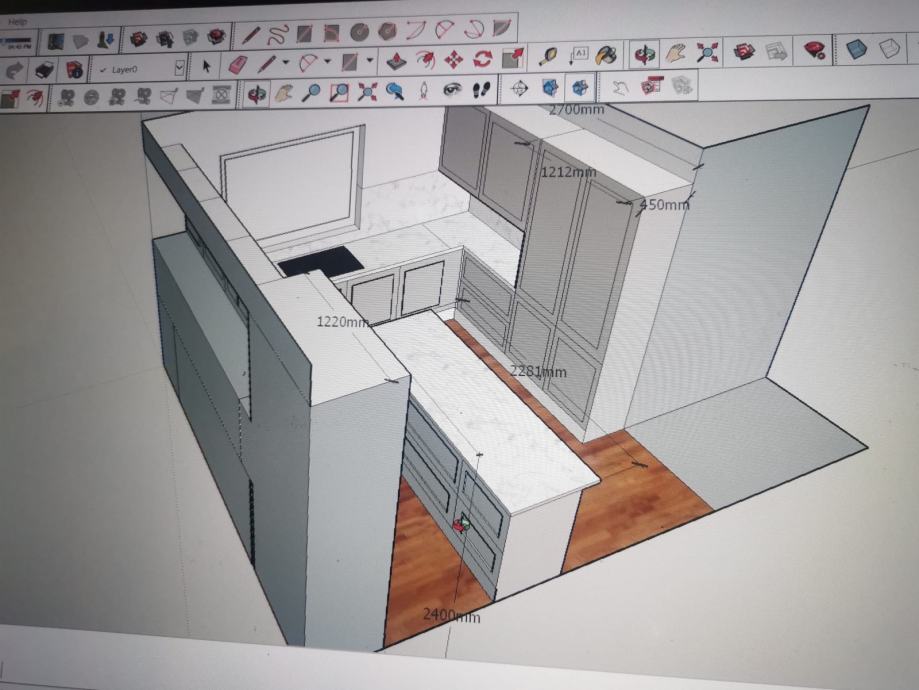Image resolution: width=919 pixels, height=690 pixels.
Task: Open the Layer0 layer dropdown
Action: (x=179, y=68)
